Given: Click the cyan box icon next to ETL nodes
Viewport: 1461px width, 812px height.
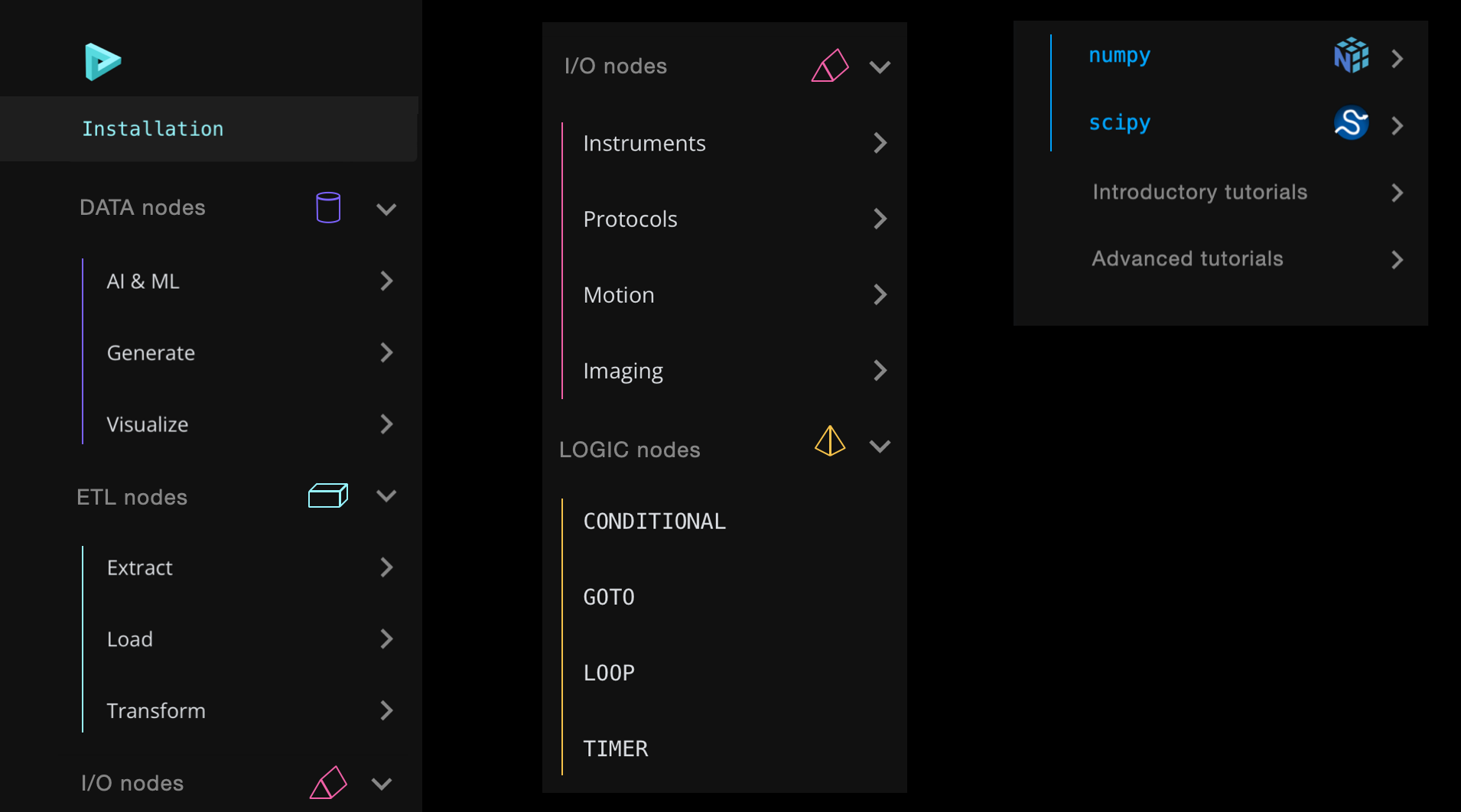Looking at the screenshot, I should coord(327,495).
